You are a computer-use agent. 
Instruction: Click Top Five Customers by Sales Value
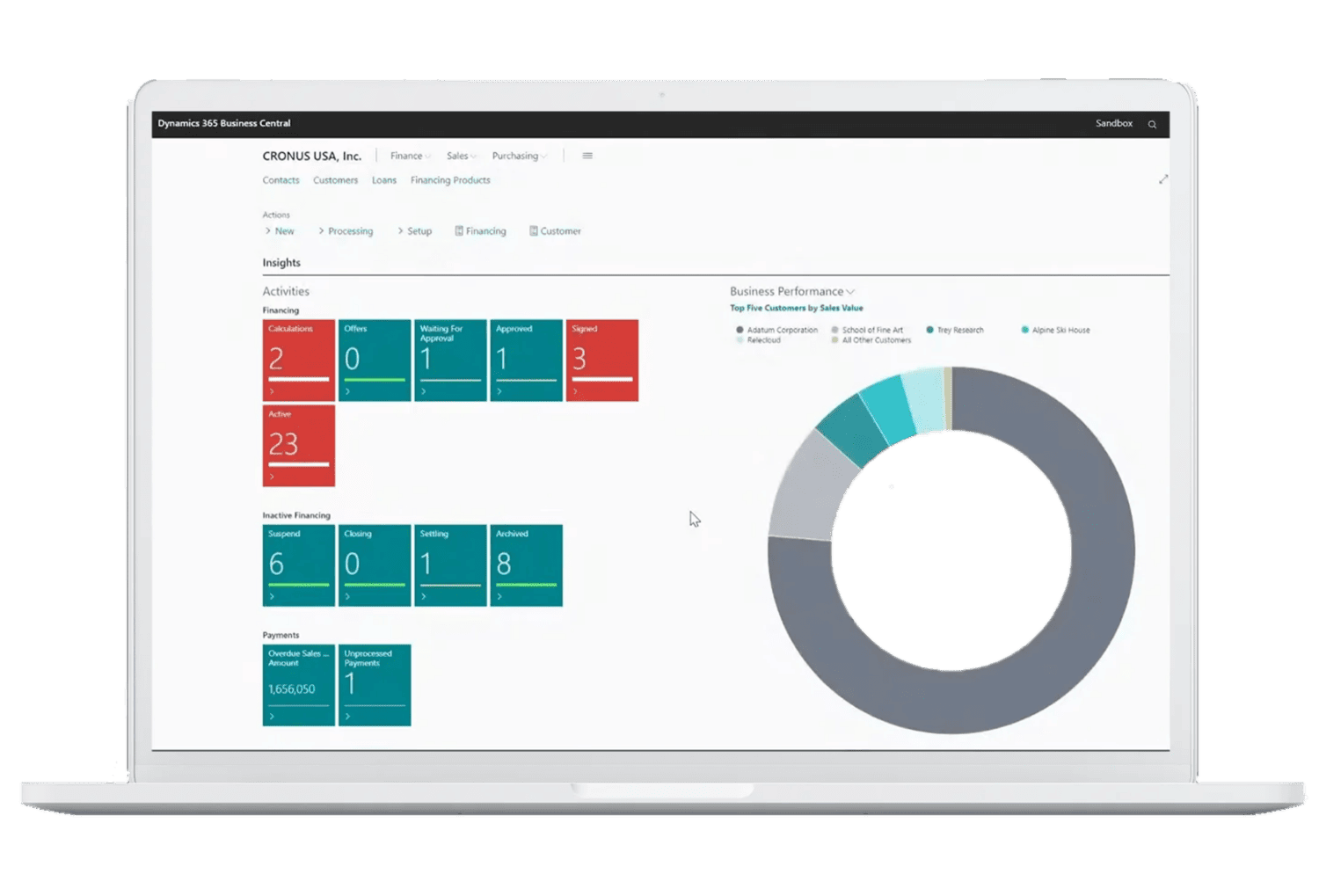797,308
